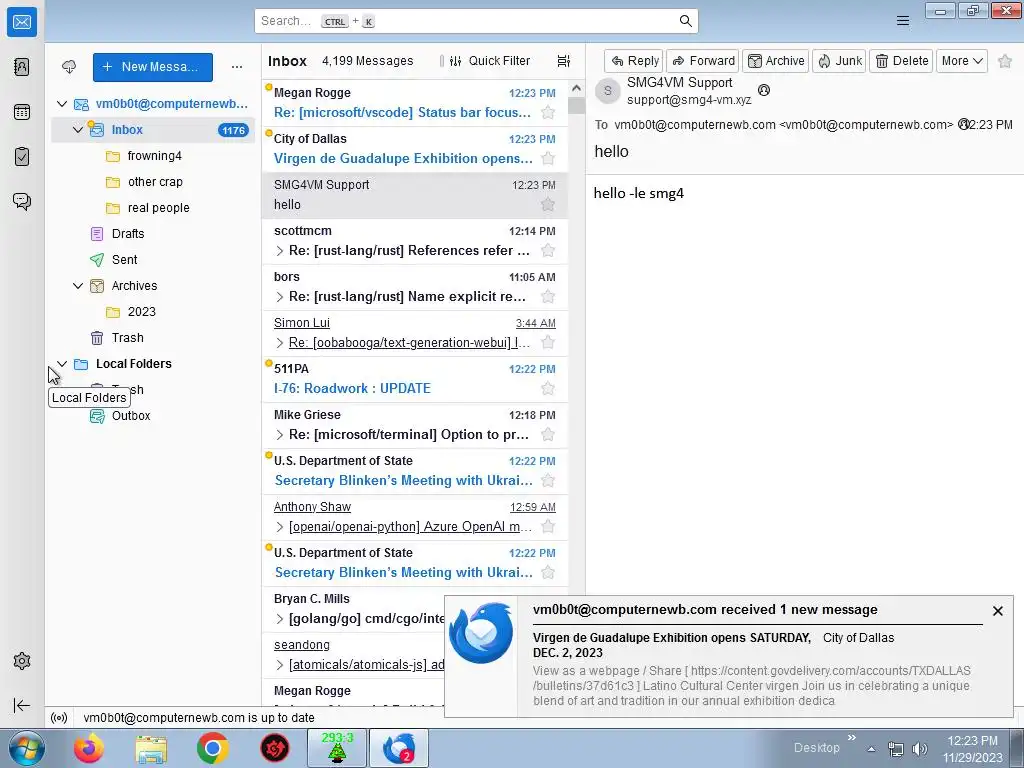Delete the open message
The height and width of the screenshot is (768, 1024).
[901, 61]
